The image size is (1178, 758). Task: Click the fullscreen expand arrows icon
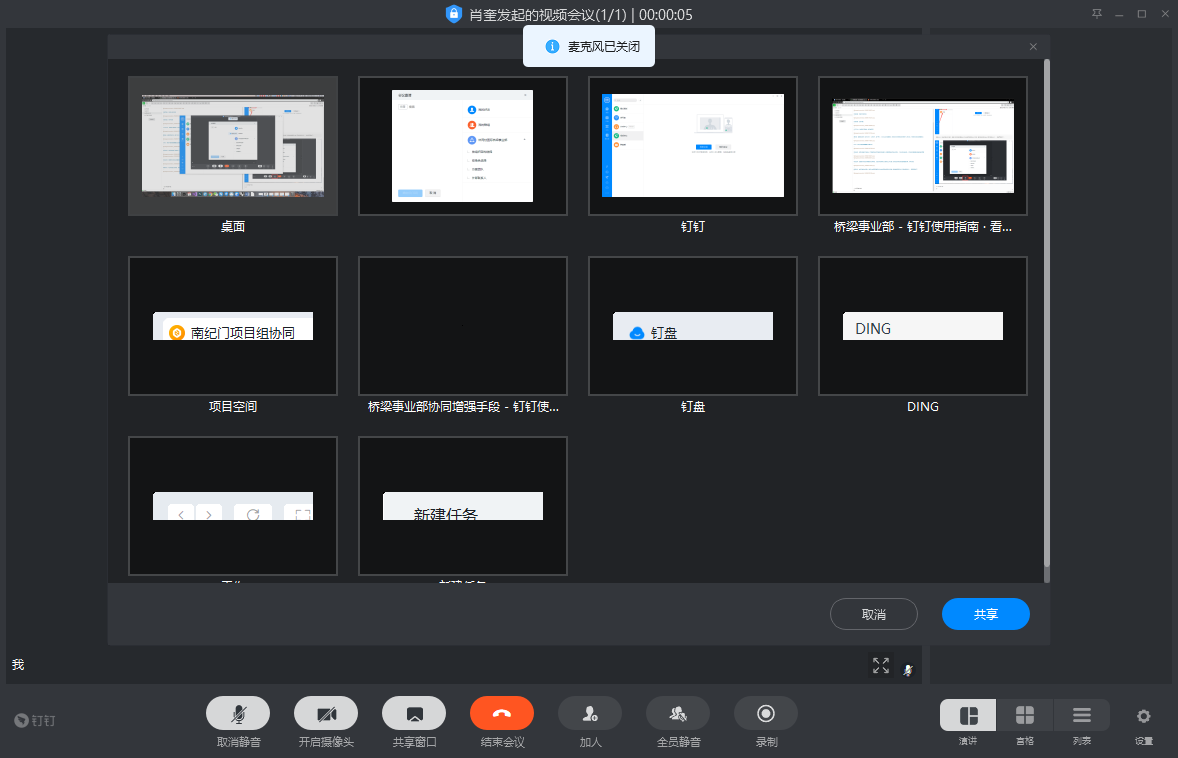[x=880, y=666]
